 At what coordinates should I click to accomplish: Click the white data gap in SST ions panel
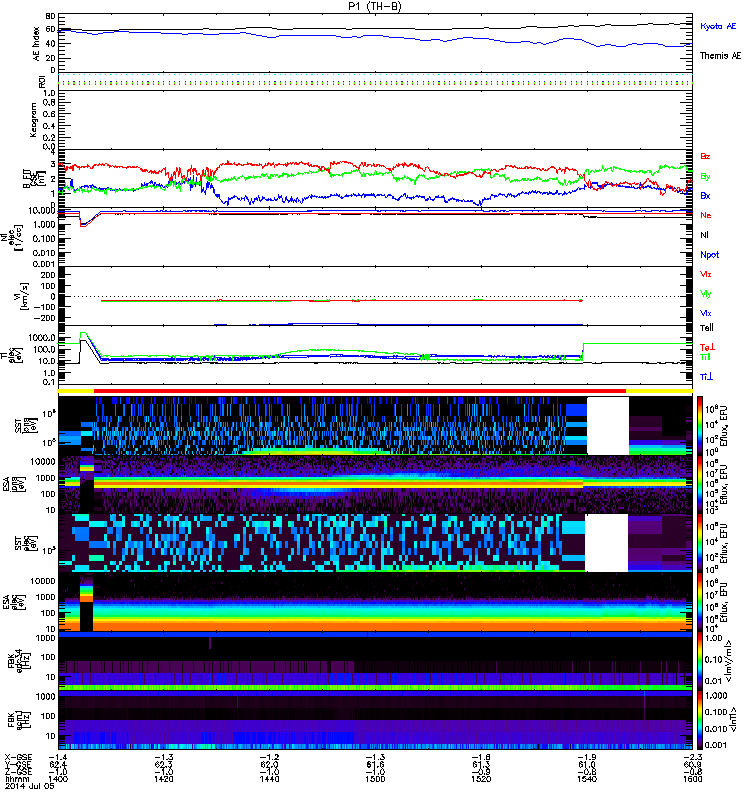pyautogui.click(x=608, y=426)
